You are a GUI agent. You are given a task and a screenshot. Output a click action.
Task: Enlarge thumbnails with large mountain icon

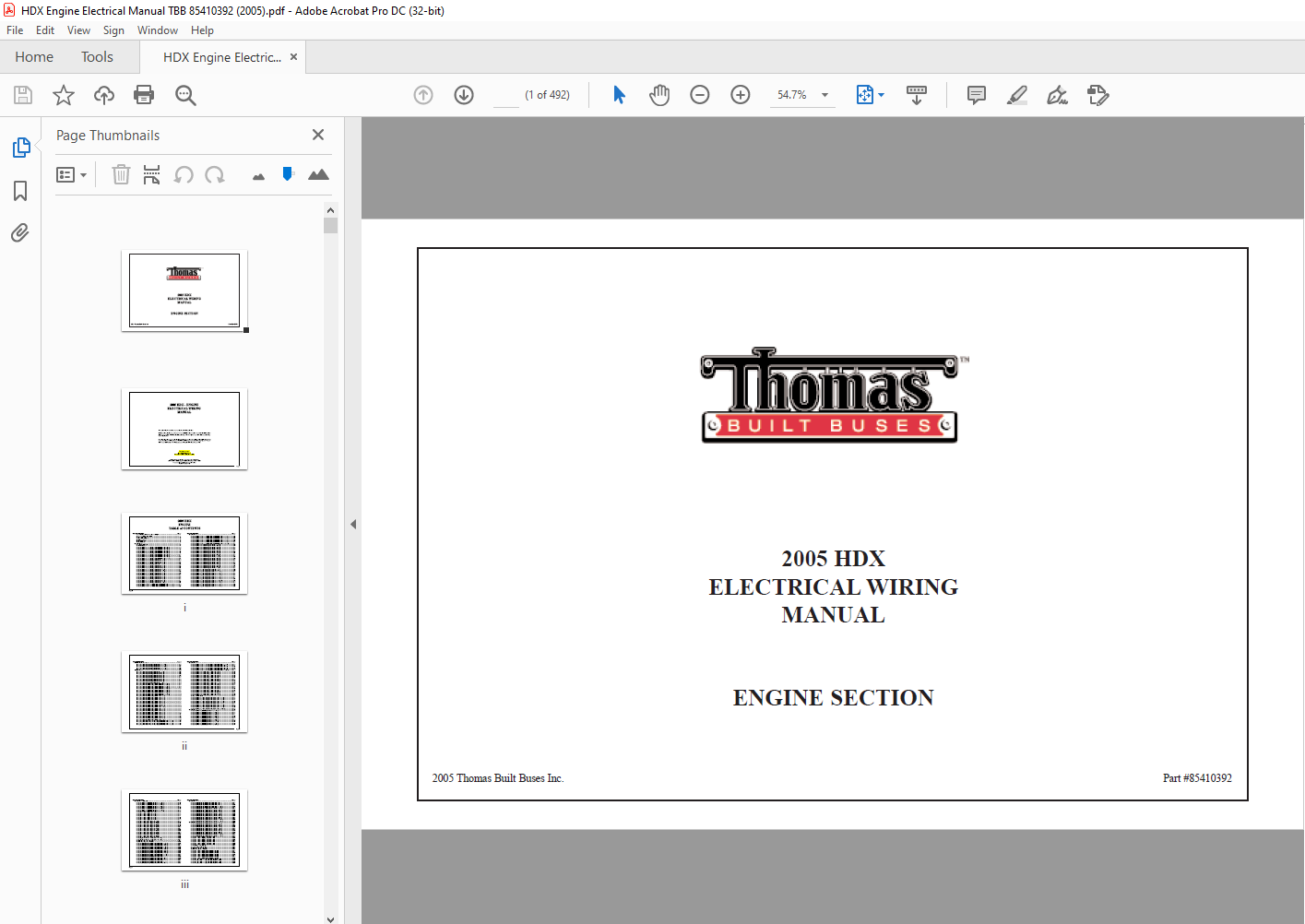(x=318, y=174)
